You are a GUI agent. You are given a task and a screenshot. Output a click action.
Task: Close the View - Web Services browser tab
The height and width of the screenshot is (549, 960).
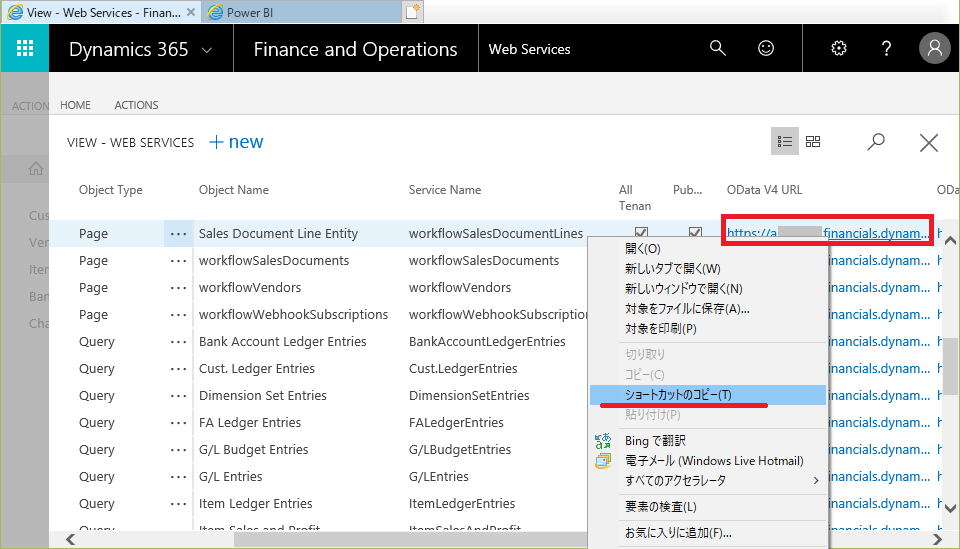pos(191,12)
